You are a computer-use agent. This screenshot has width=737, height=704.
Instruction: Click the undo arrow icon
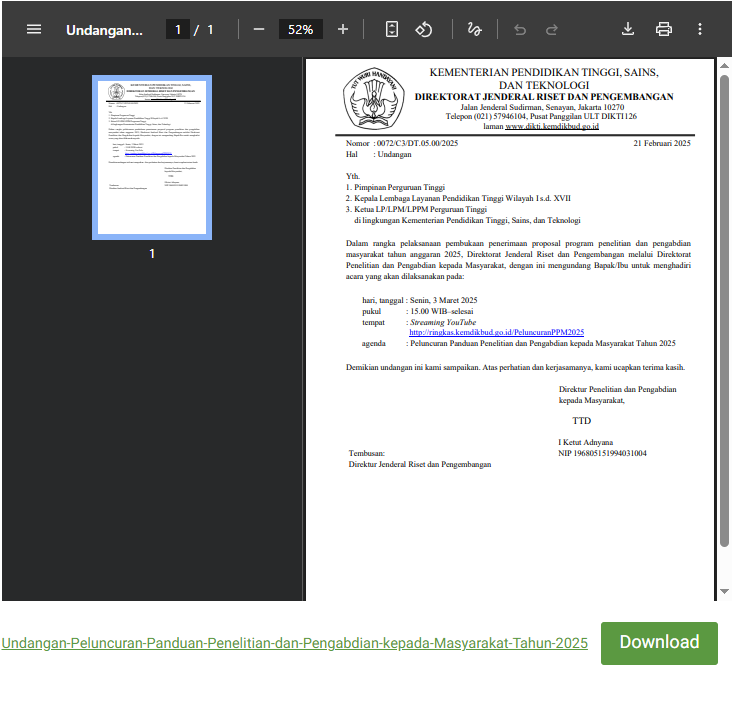519,29
